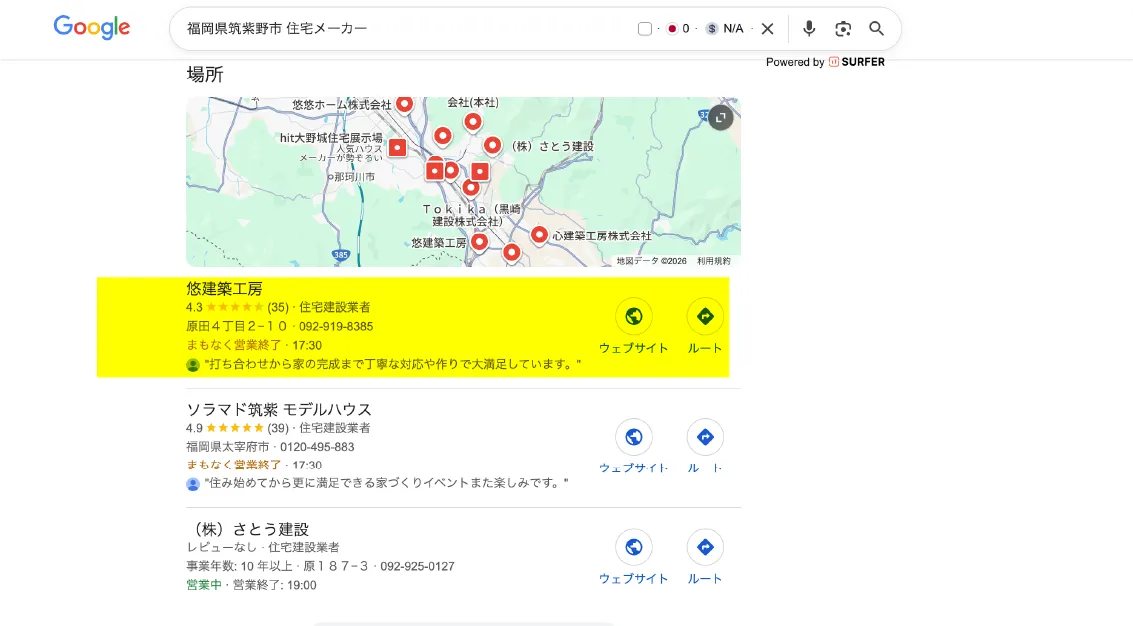Click the search magnifier icon
The height and width of the screenshot is (626, 1133).
pos(876,28)
